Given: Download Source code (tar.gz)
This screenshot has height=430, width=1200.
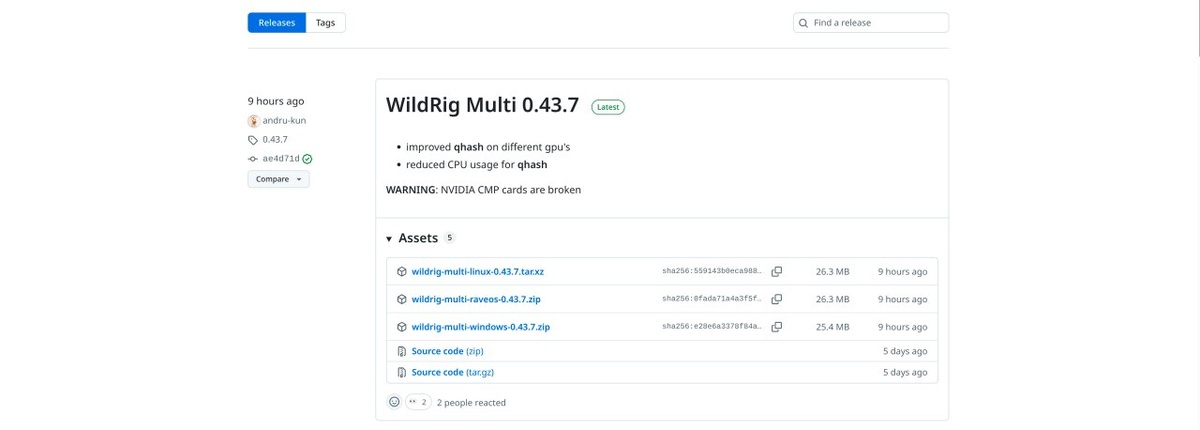Looking at the screenshot, I should pos(452,372).
